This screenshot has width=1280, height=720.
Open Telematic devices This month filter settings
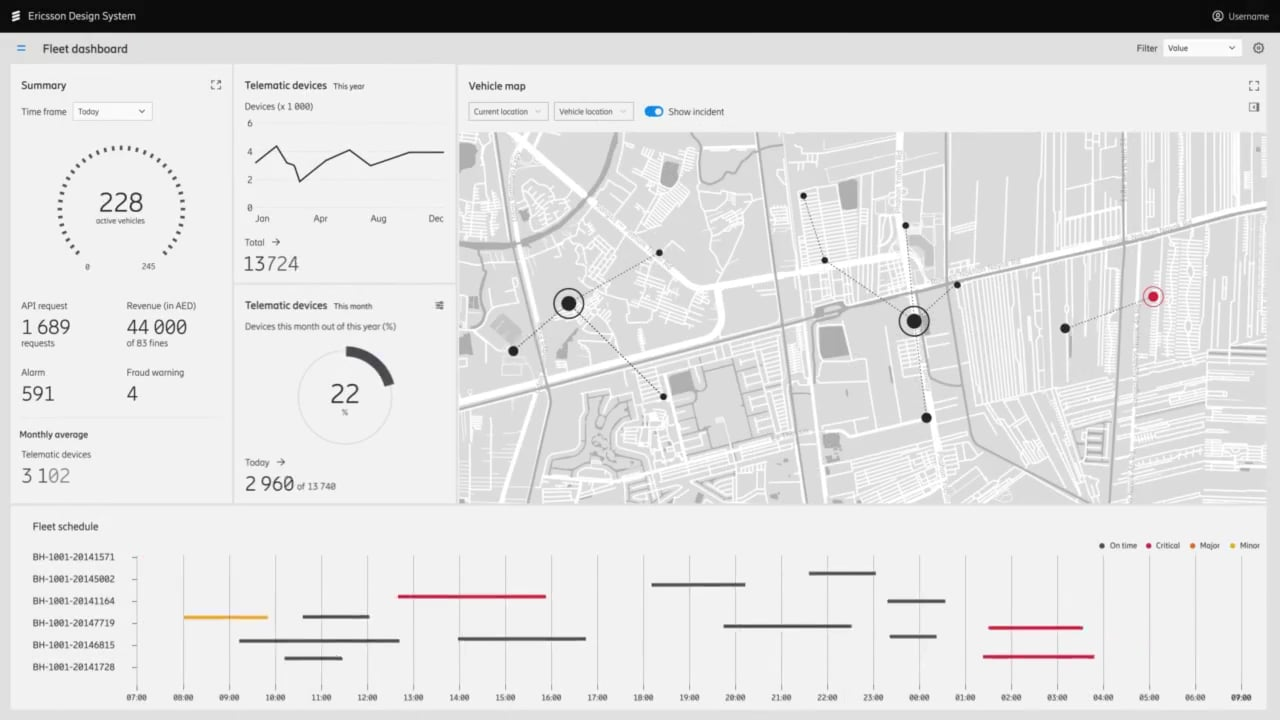pos(439,305)
